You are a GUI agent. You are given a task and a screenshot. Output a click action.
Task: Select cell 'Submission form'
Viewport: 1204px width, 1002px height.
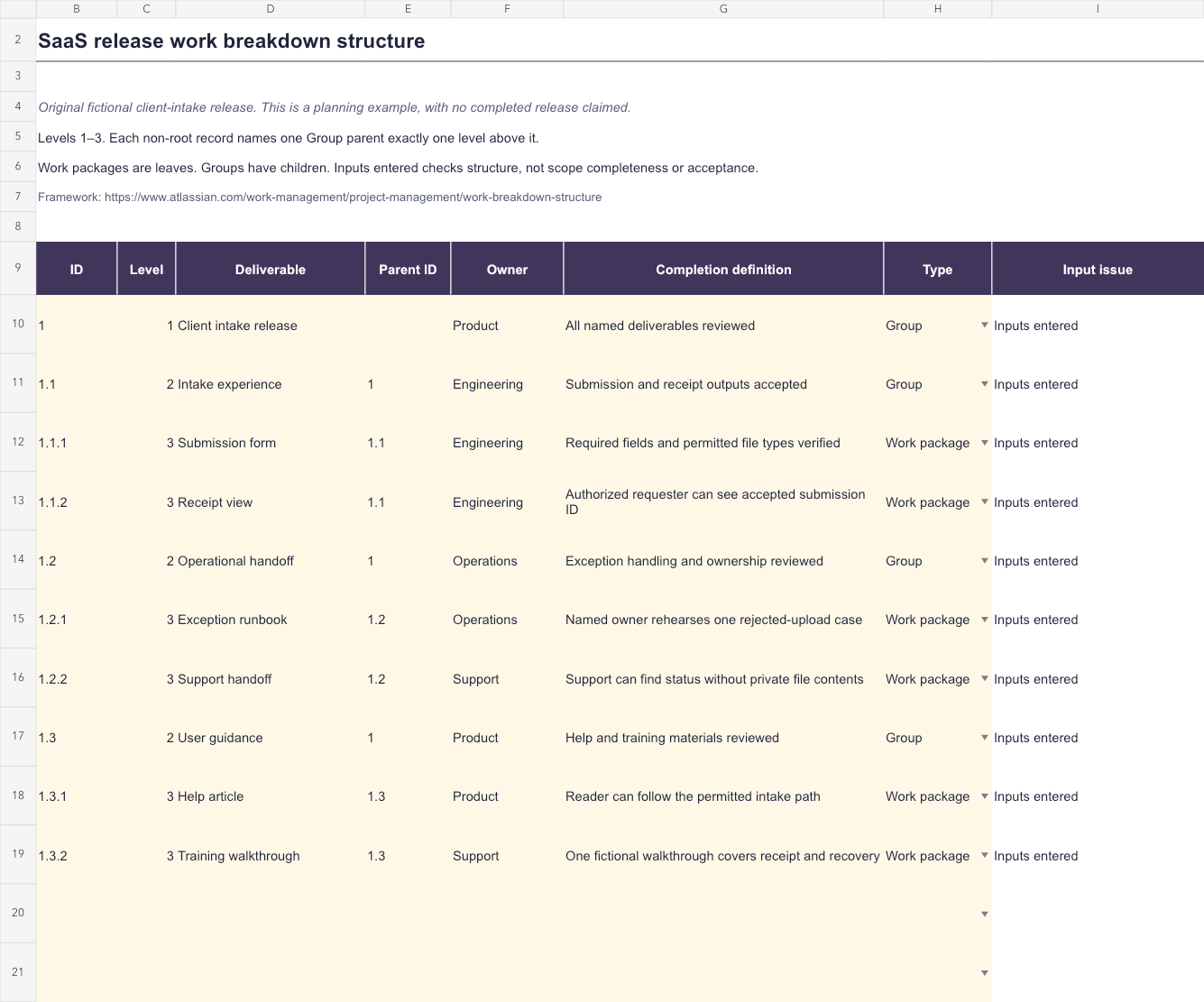click(x=271, y=443)
